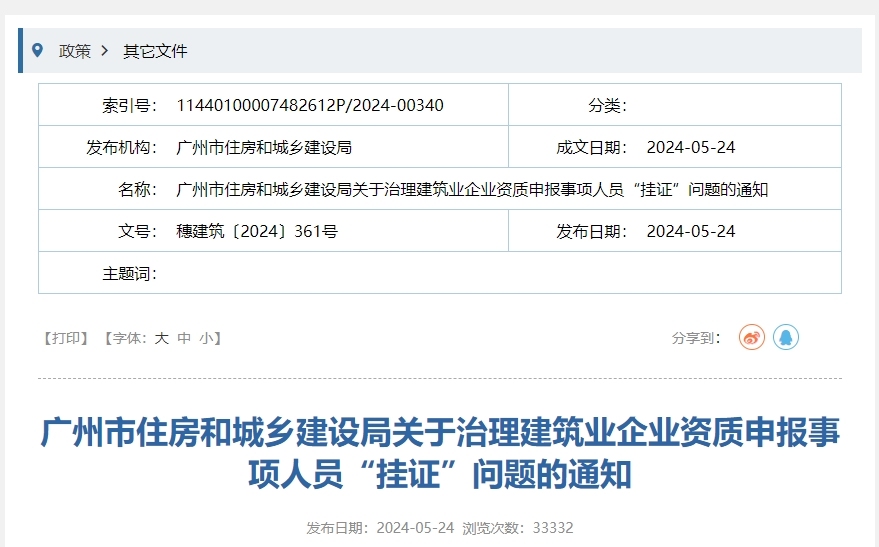This screenshot has width=879, height=547.
Task: Click the document name in 名称 row
Action: (472, 189)
